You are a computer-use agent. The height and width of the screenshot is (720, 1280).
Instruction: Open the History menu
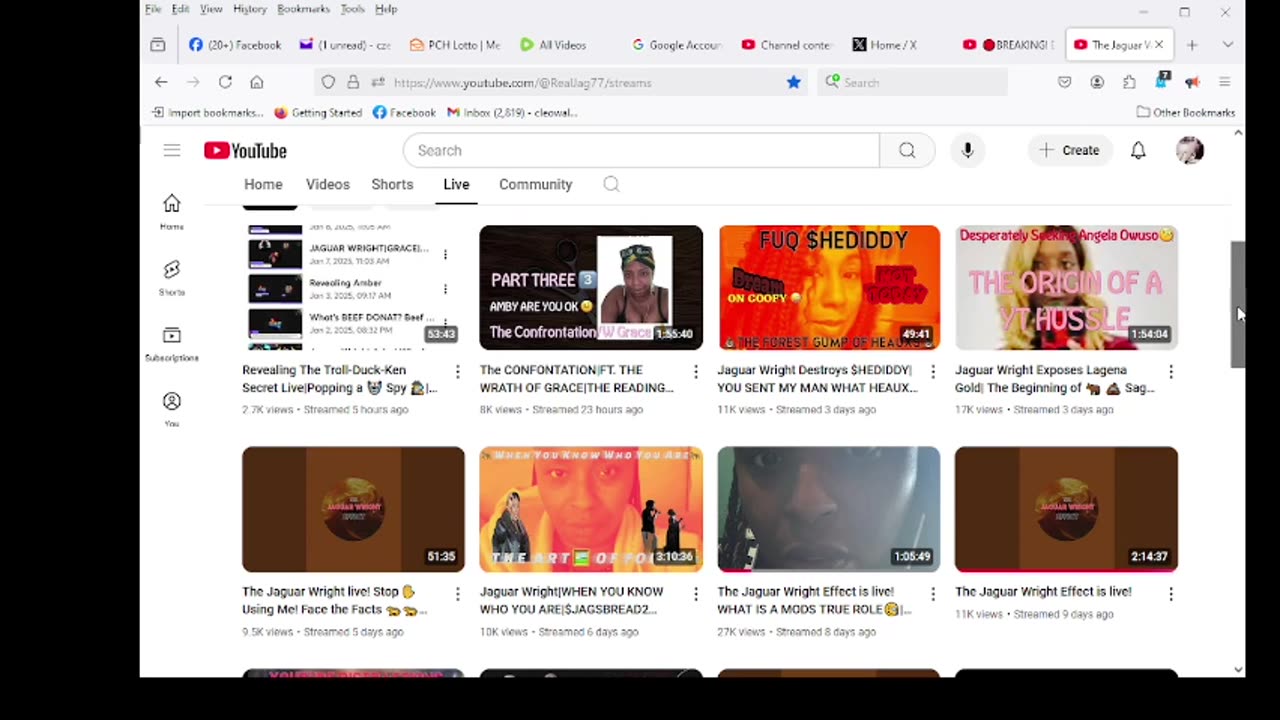pos(250,9)
